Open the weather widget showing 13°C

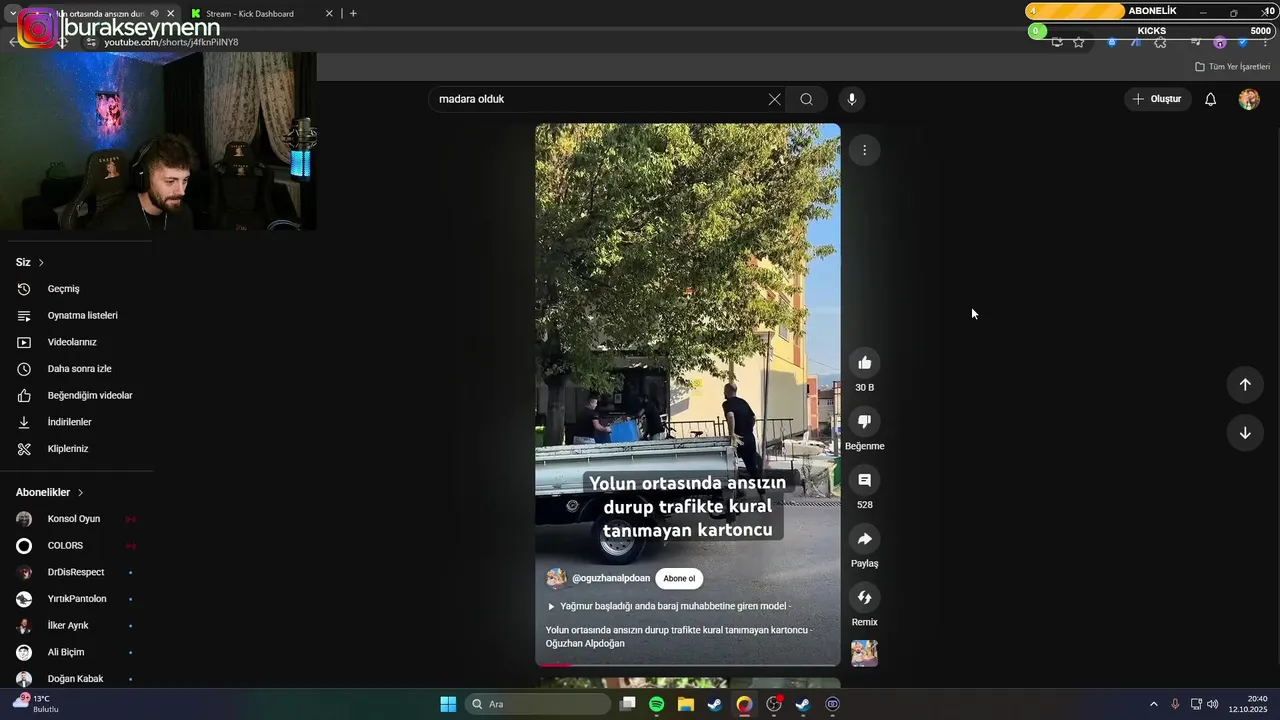click(x=36, y=704)
